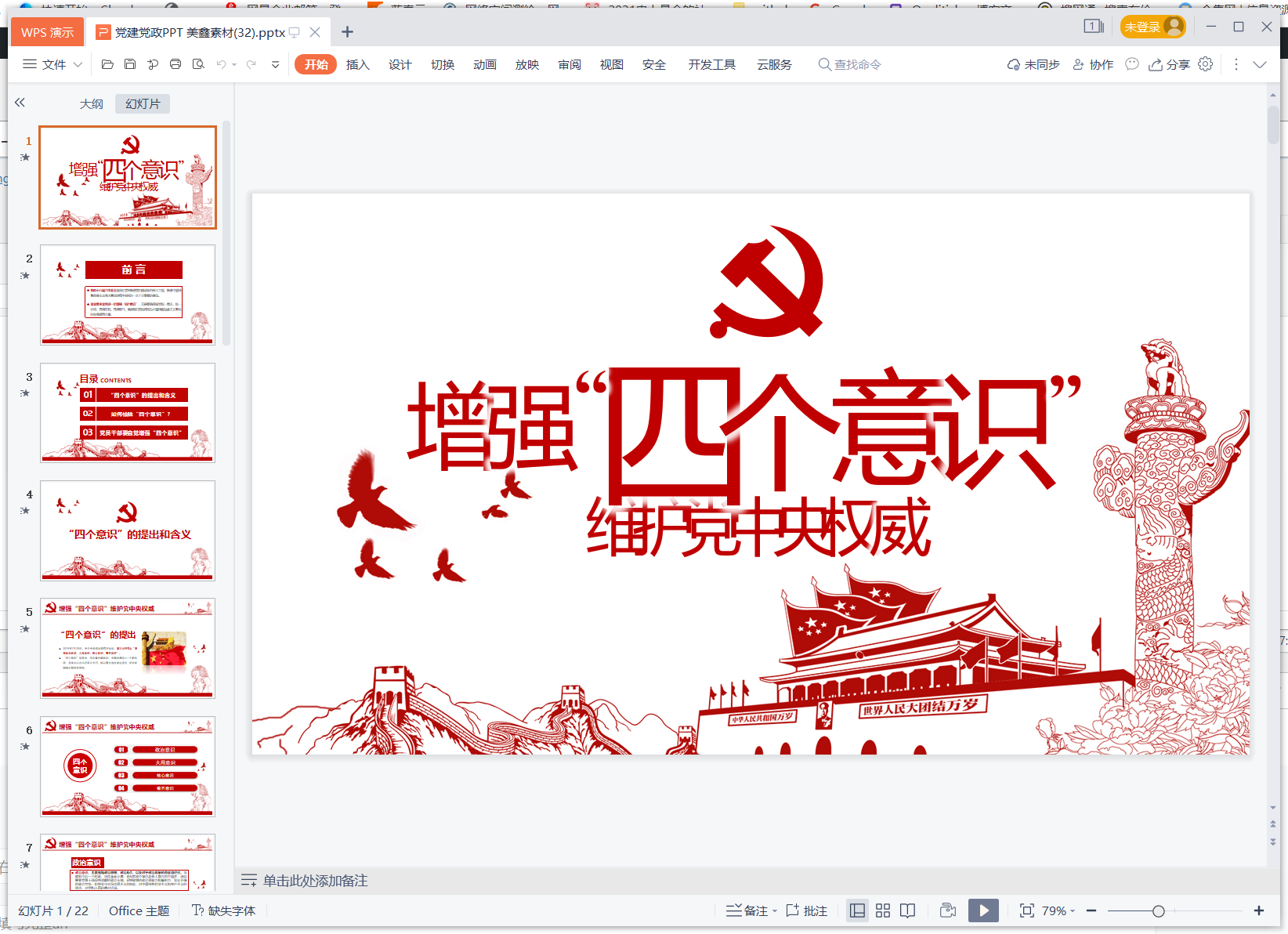Click the 缺失字体 missing fonts button

click(x=224, y=910)
